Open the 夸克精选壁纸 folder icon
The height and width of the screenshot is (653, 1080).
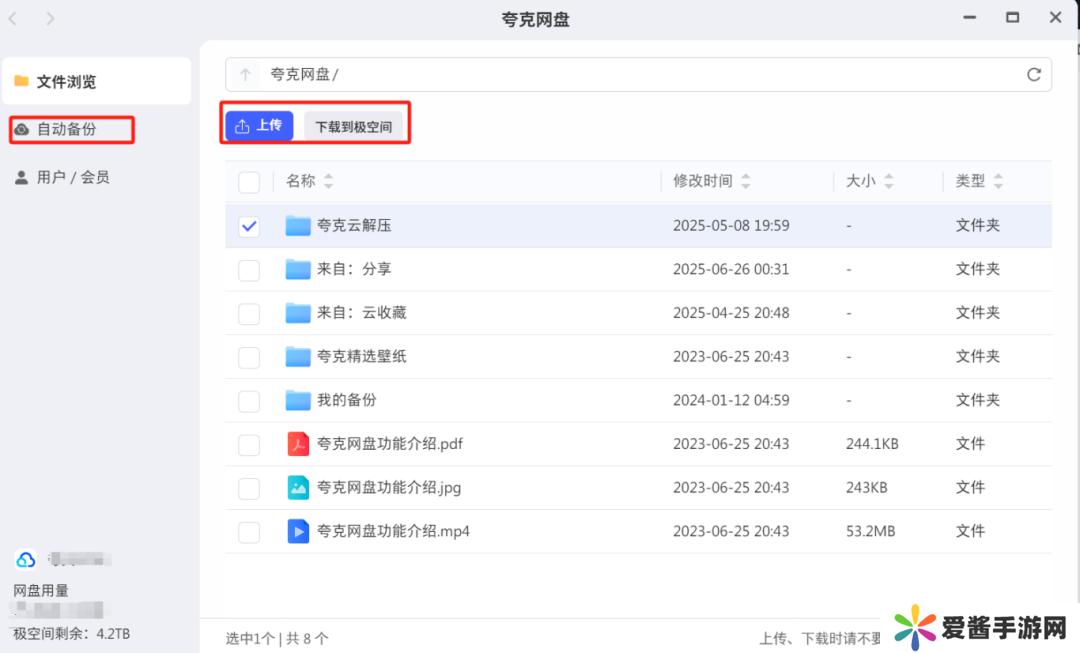(x=298, y=357)
